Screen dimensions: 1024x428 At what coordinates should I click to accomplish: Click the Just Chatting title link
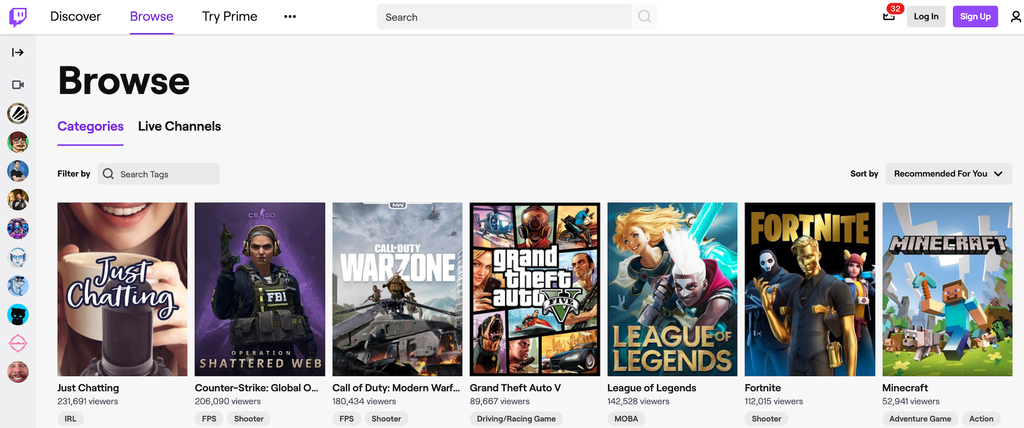90,387
